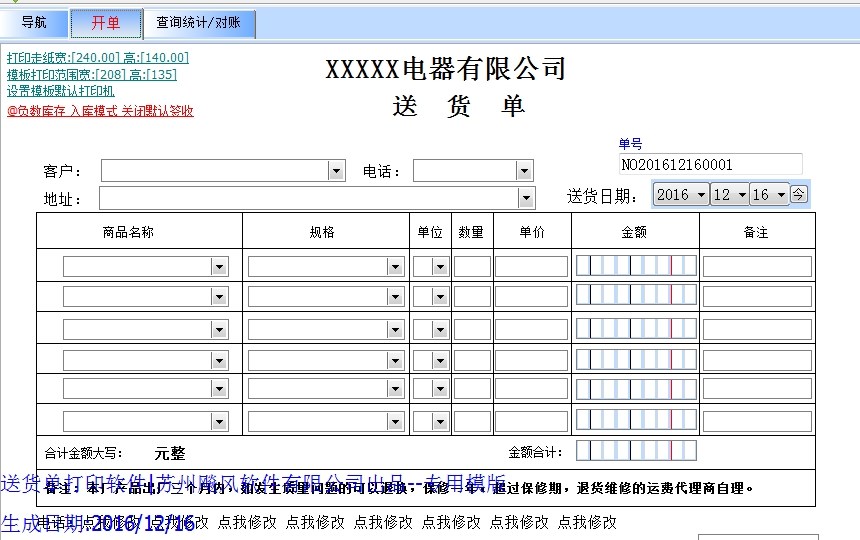Click the 单号 order number field
Image resolution: width=860 pixels, height=540 pixels.
[x=710, y=164]
